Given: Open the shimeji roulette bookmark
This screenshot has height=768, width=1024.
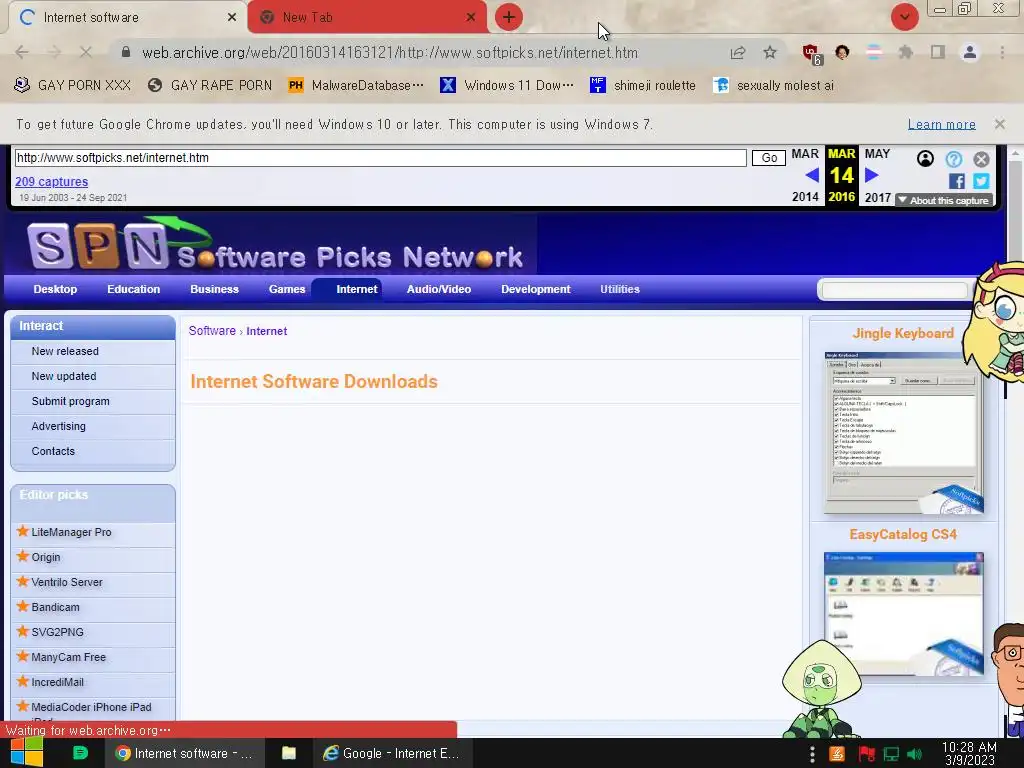Looking at the screenshot, I should pyautogui.click(x=643, y=86).
